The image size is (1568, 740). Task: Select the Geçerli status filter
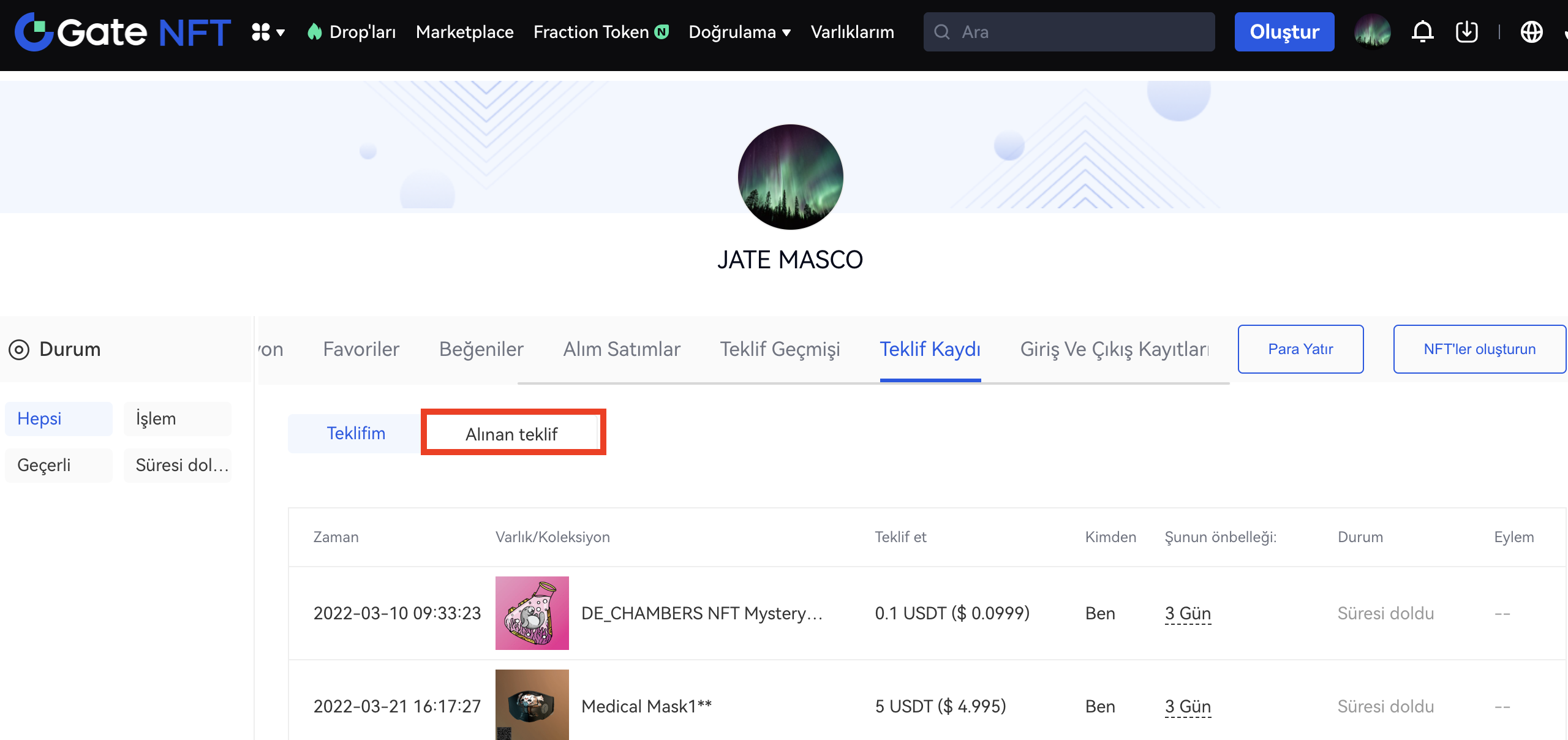[58, 466]
